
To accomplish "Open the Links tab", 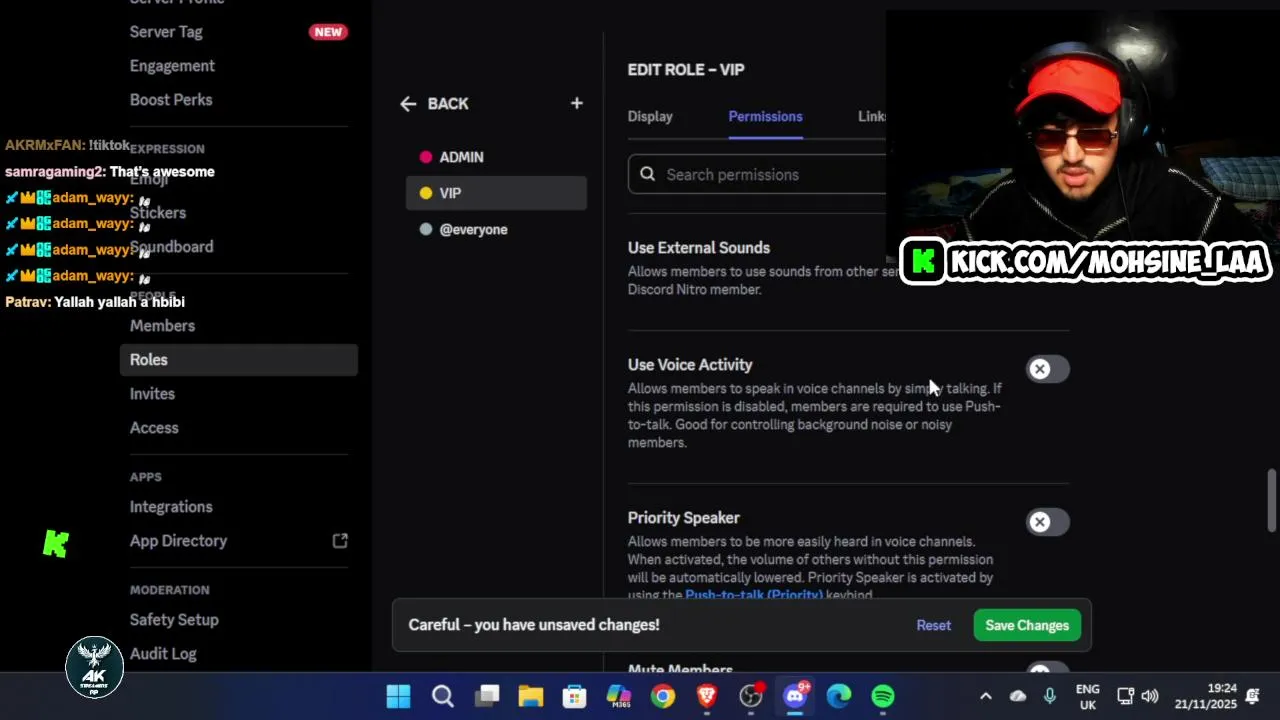I will click(872, 116).
